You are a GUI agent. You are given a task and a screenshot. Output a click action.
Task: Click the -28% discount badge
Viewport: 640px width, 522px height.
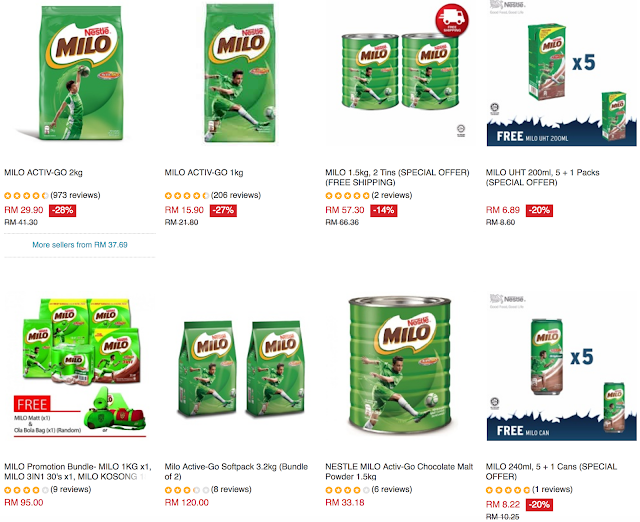tap(62, 211)
